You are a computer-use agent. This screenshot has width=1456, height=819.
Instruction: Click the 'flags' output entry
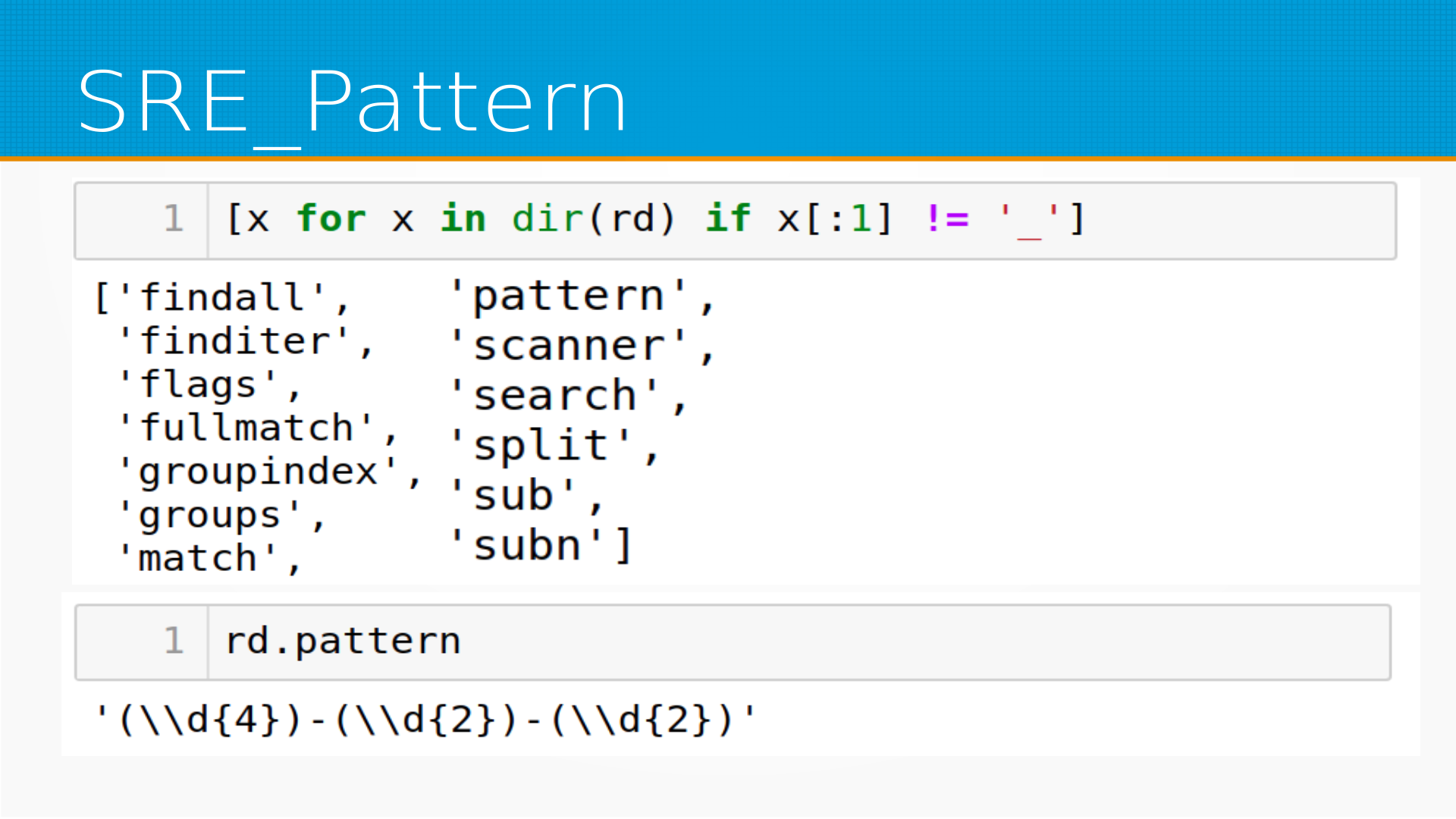(199, 384)
